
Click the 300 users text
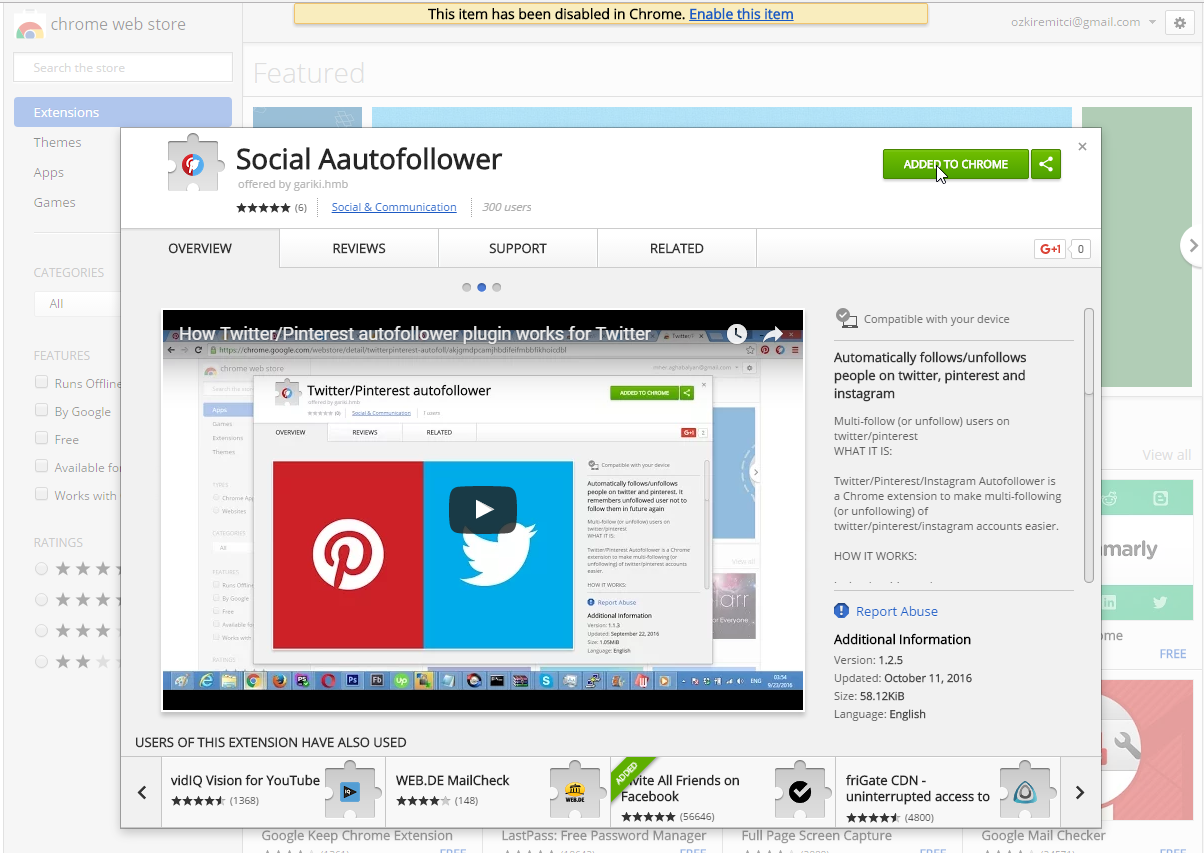[507, 207]
